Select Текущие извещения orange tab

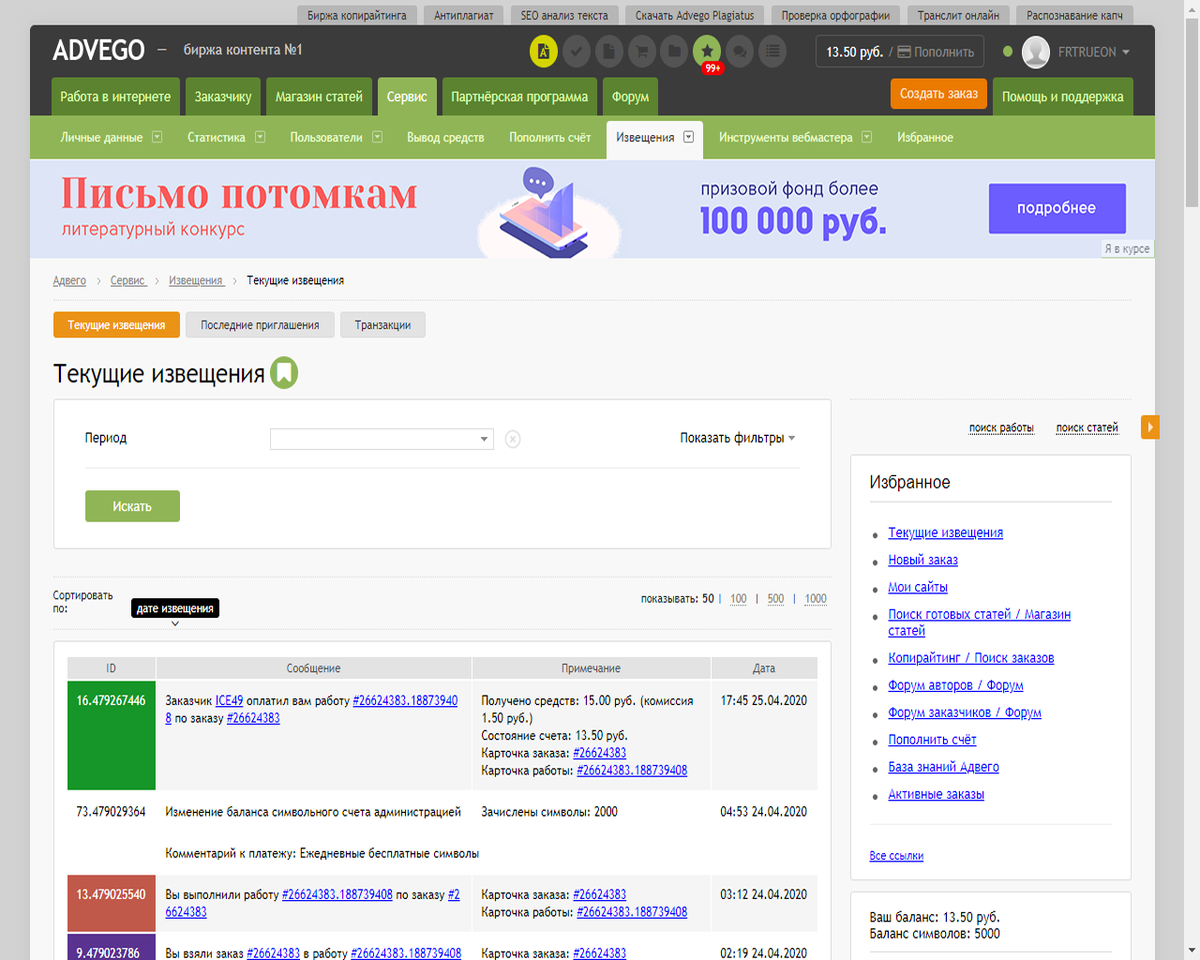tap(116, 325)
